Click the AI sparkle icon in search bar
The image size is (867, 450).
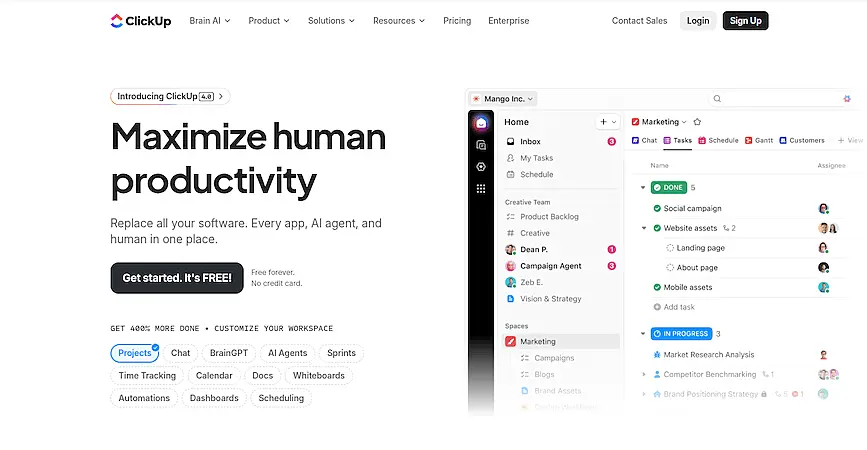click(847, 98)
